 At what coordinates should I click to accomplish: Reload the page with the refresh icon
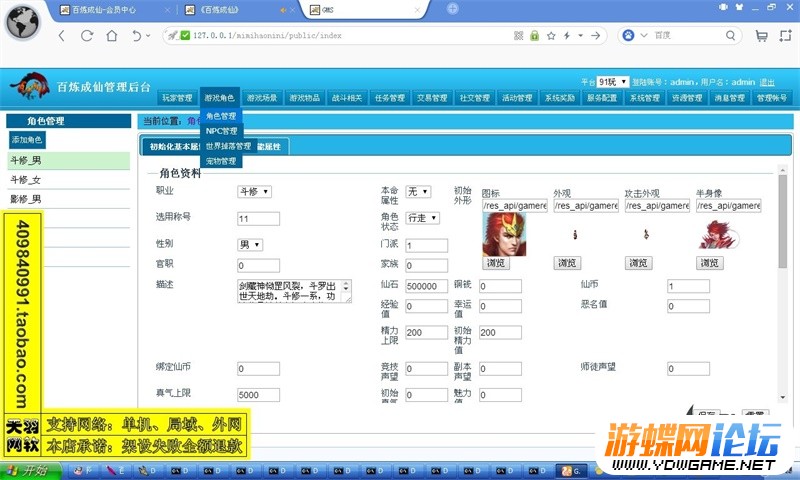click(87, 36)
